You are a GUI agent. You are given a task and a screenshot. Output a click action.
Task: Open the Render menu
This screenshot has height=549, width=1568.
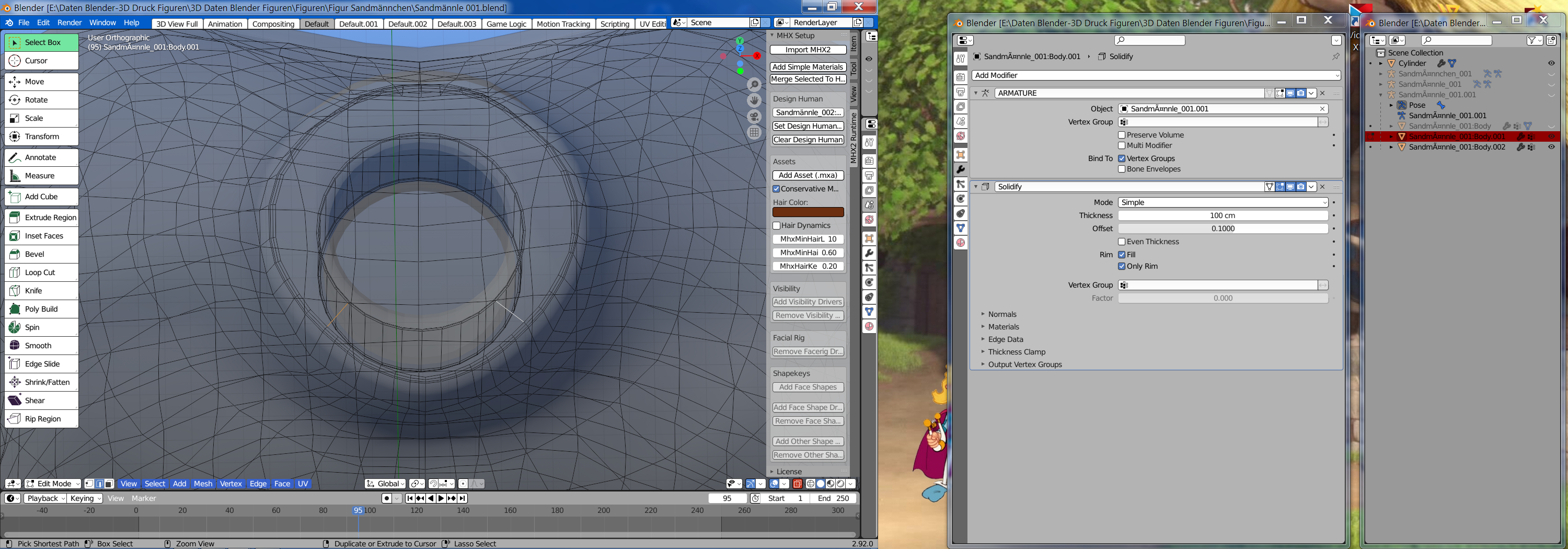coord(70,22)
